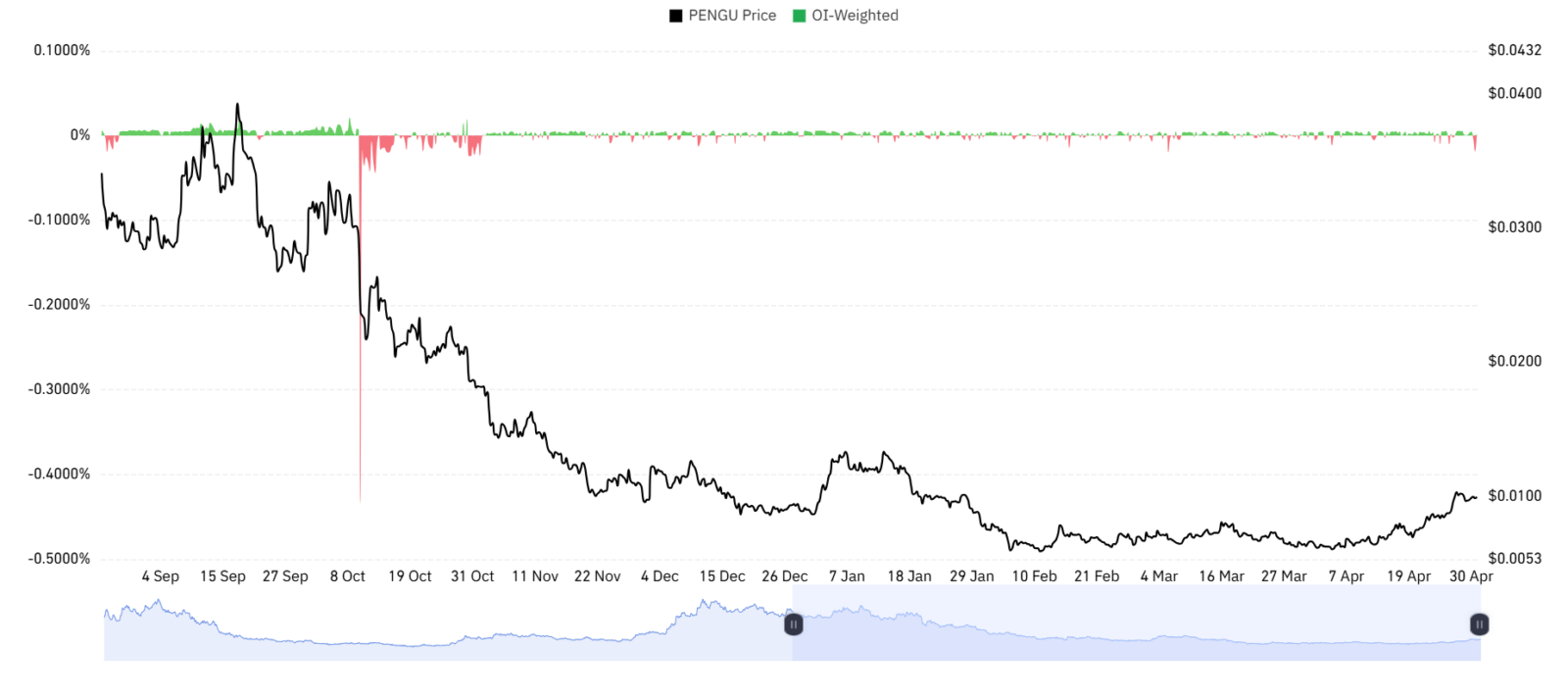
Task: Click the -0.5000% left axis label
Action: coord(59,559)
